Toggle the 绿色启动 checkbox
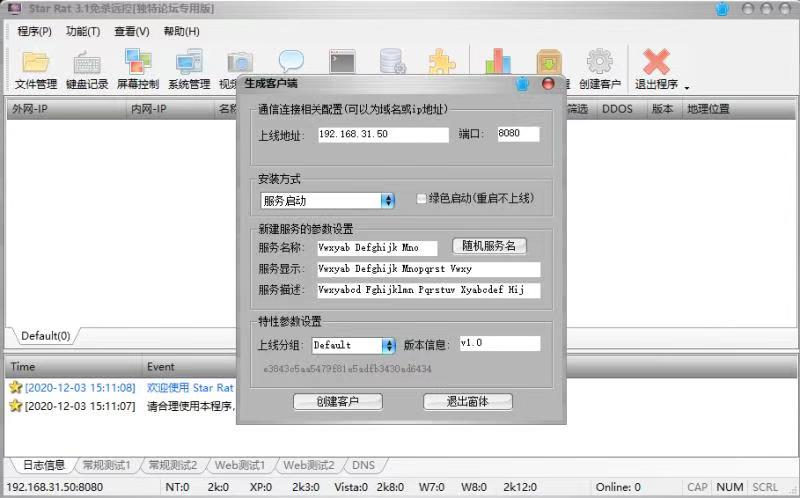The width and height of the screenshot is (800, 498). coord(421,198)
